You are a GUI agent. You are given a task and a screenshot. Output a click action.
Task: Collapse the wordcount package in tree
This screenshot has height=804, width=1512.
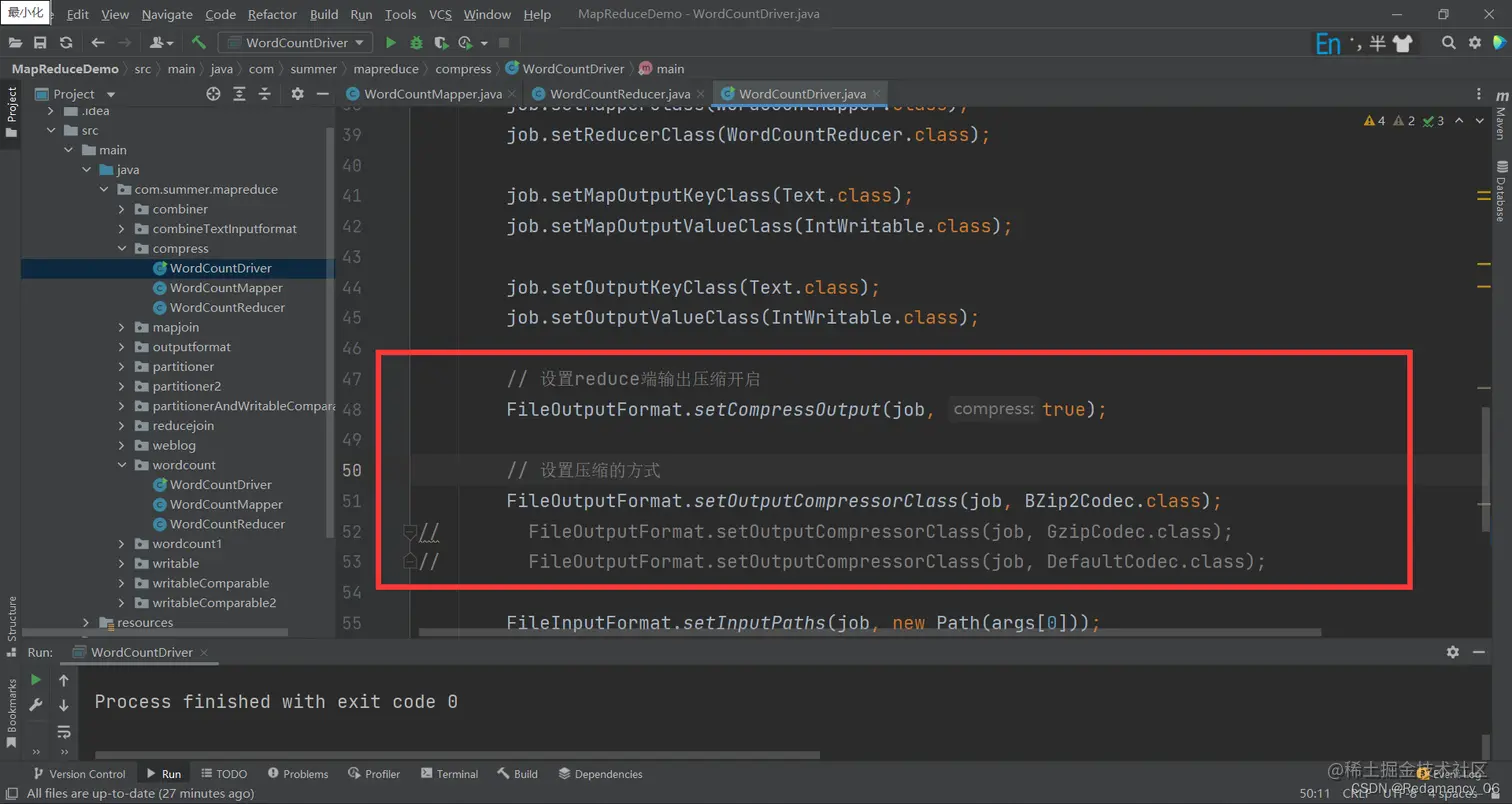click(122, 465)
